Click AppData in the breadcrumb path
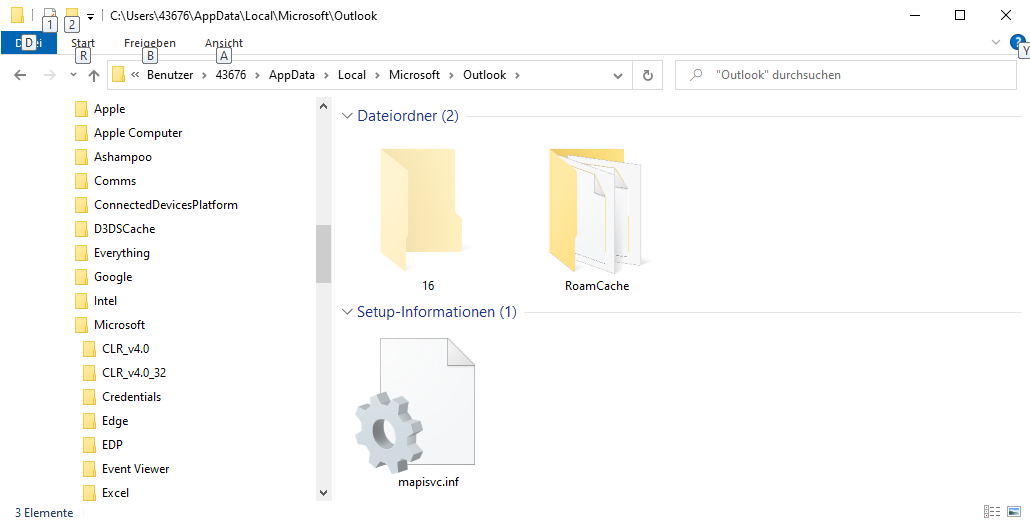The height and width of the screenshot is (525, 1030). pos(291,75)
